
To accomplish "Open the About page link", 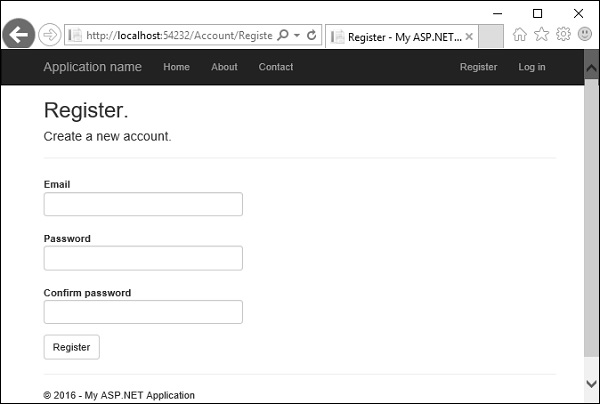I will click(x=224, y=67).
